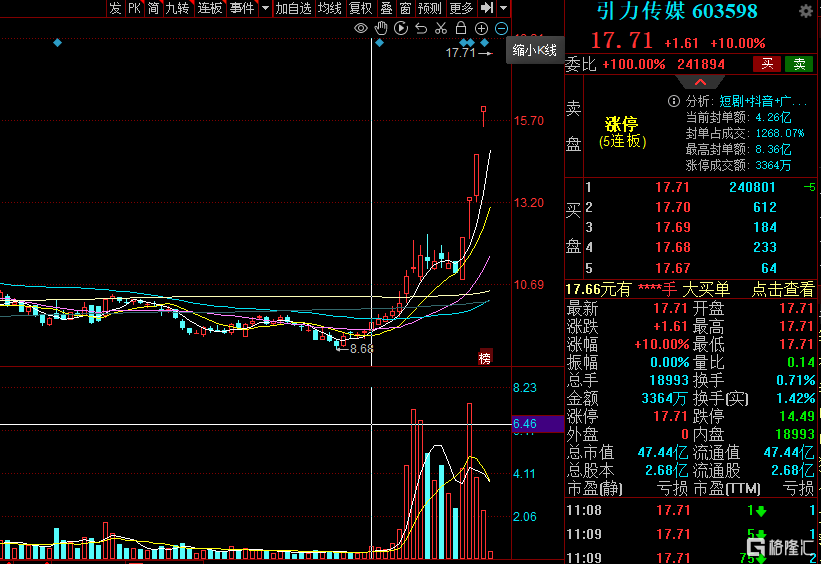Image resolution: width=821 pixels, height=564 pixels.
Task: Click the stock name 引力传媒 603598
Action: 677,11
